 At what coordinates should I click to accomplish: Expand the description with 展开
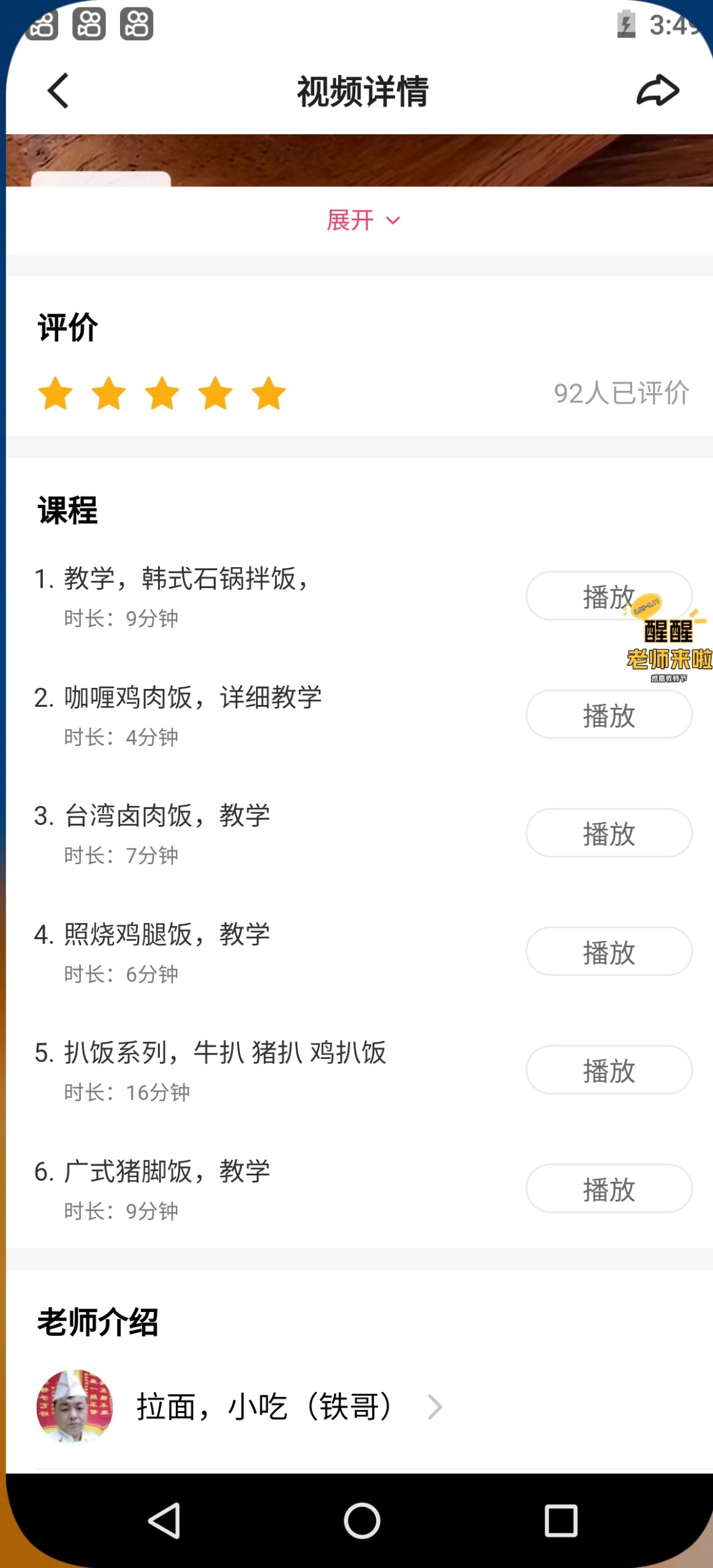coord(362,221)
